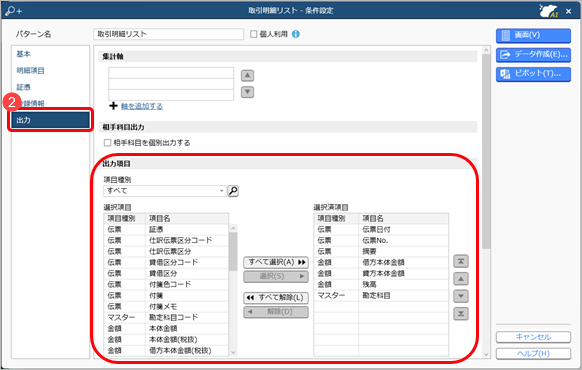Screen dimensions: 582x370
Task: Enable 相手科目を個別出力する checkbox
Action: coord(107,143)
